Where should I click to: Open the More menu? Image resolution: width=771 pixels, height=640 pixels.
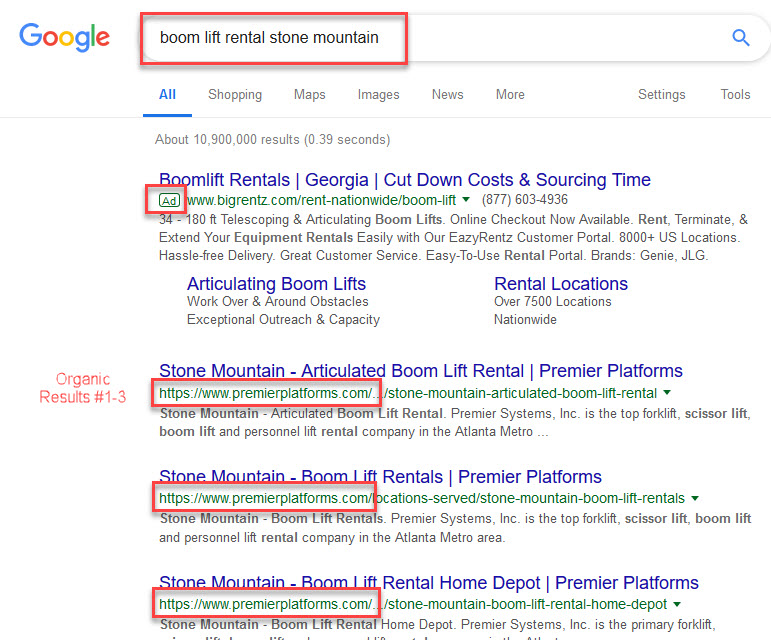(510, 94)
